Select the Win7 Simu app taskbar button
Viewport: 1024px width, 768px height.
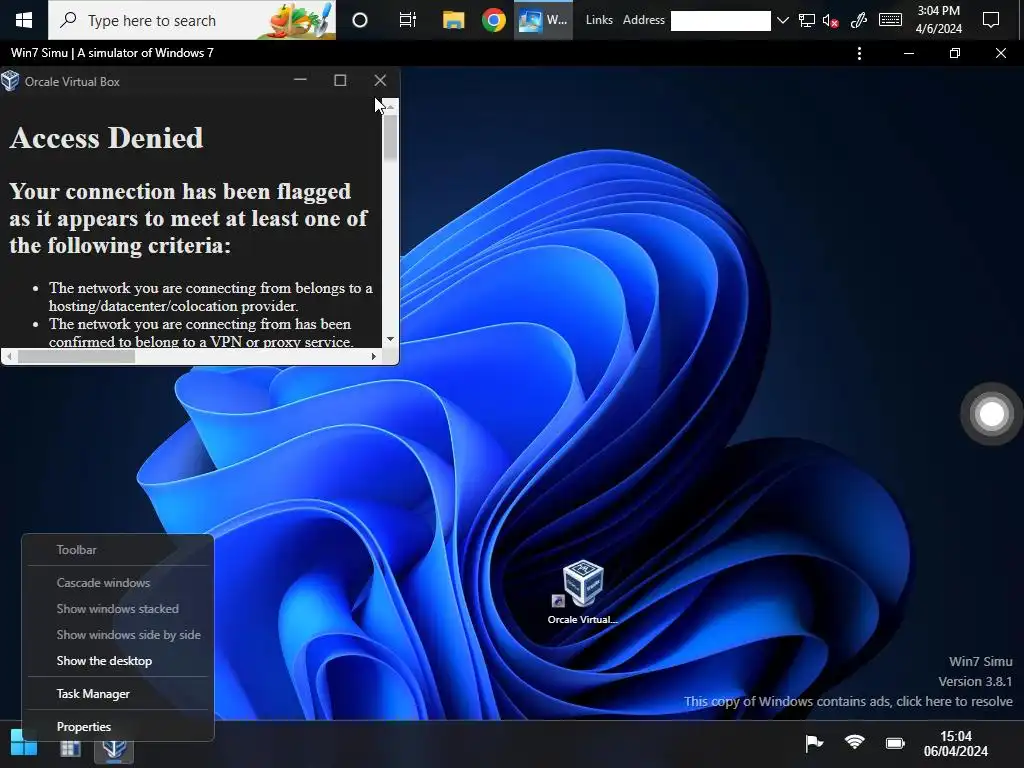543,20
